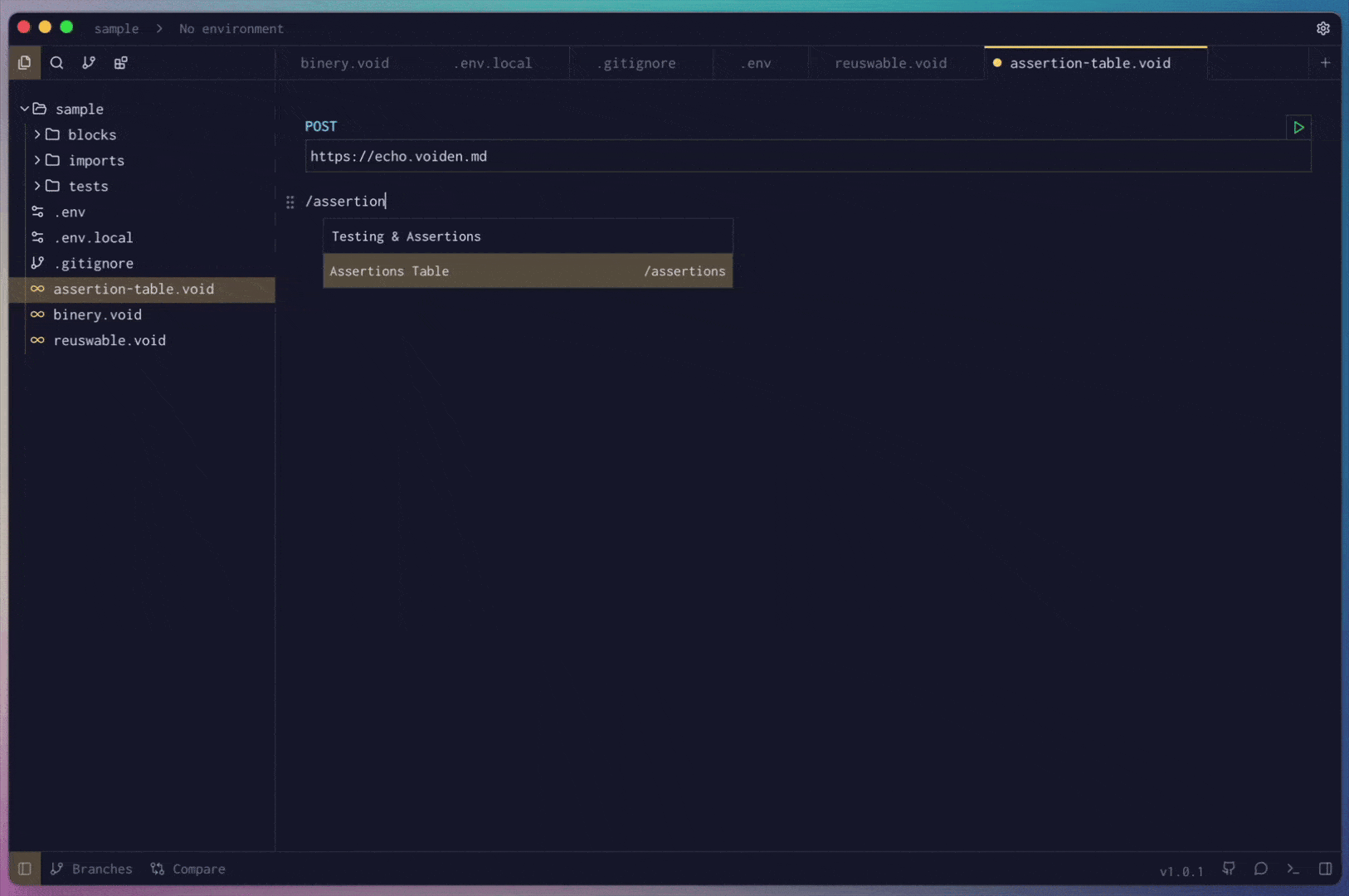Open binery.void in the file tree
The image size is (1349, 896).
coord(97,314)
